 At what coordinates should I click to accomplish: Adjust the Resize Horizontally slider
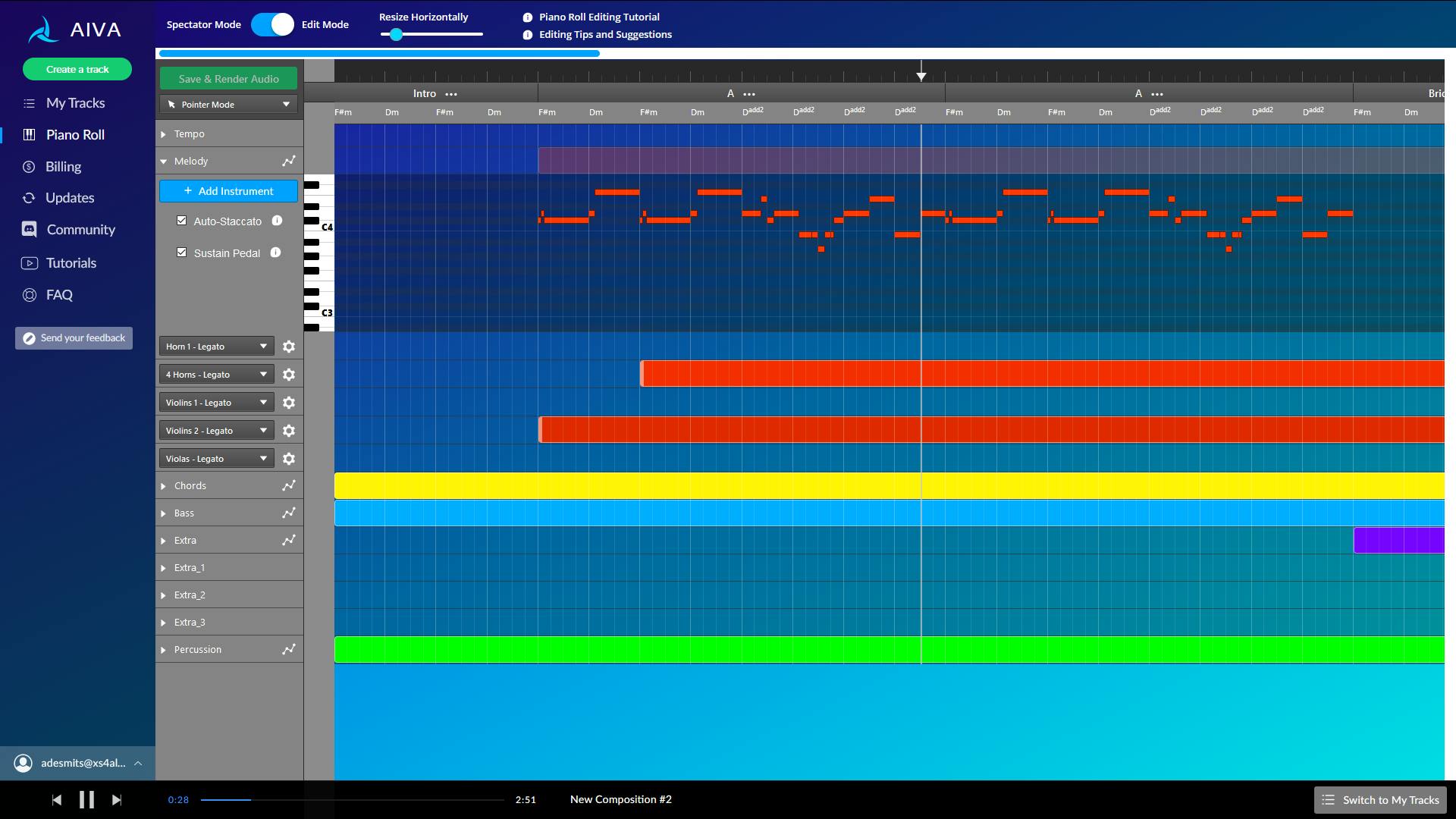(396, 34)
